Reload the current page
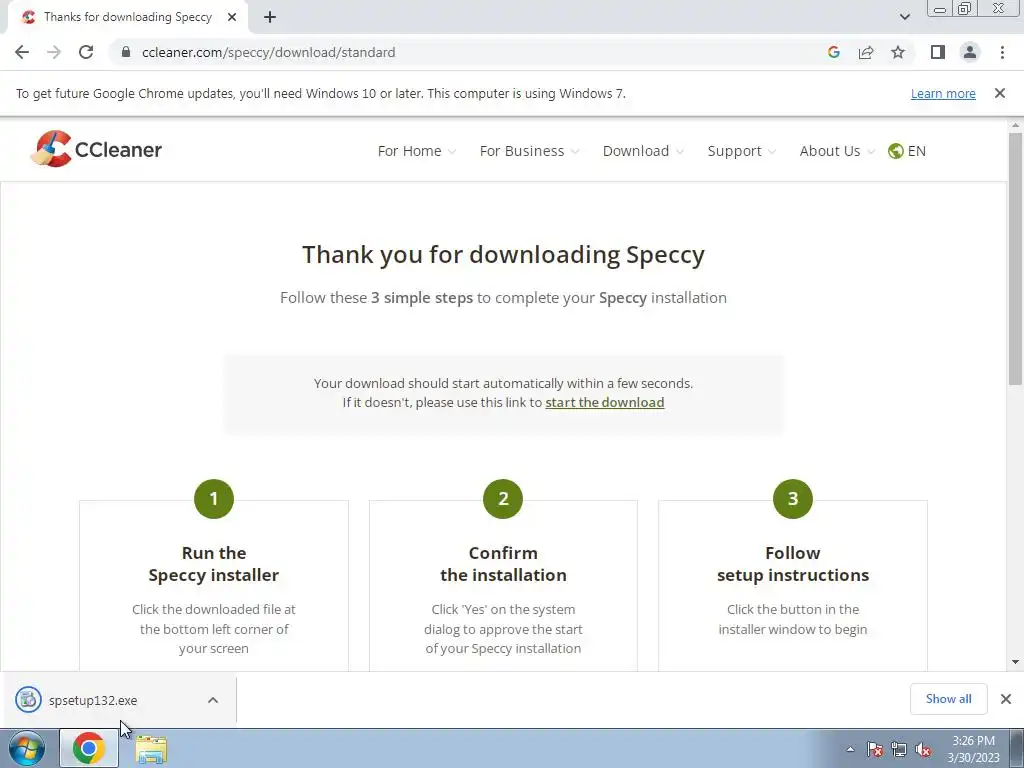 86,52
